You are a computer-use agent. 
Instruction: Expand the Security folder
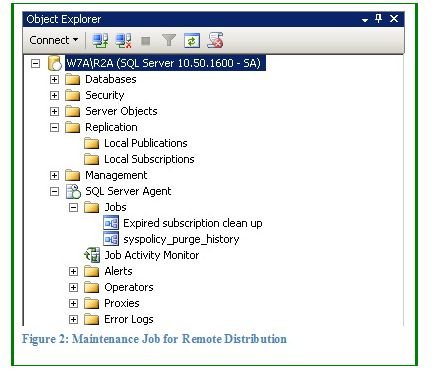54,95
